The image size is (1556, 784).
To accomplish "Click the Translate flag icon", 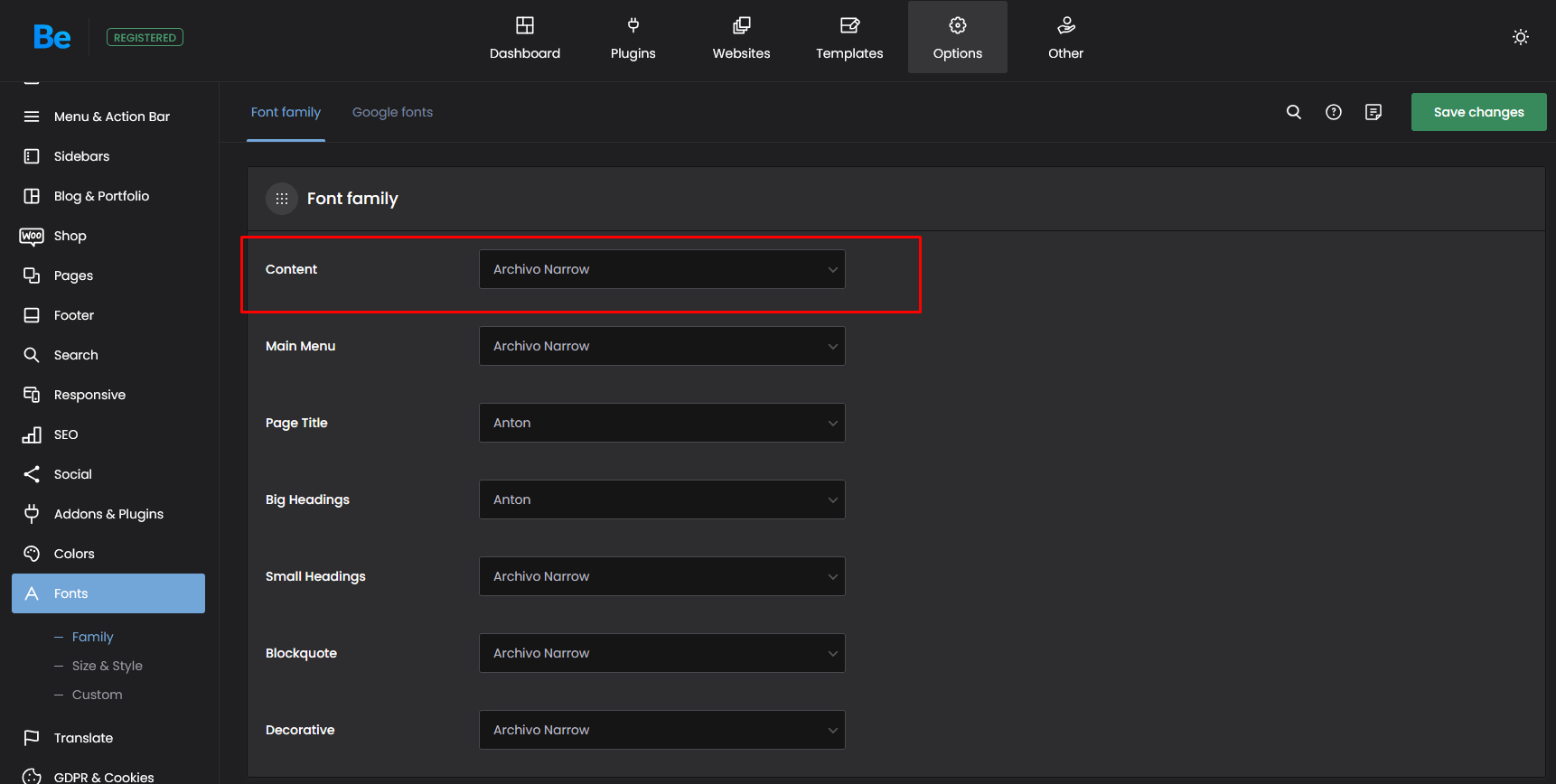I will click(32, 738).
